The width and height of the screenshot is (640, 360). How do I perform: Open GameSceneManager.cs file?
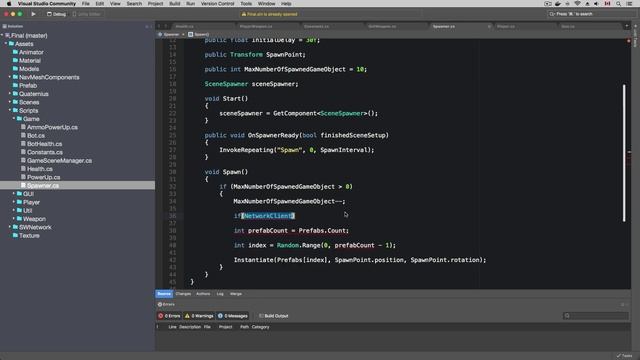tap(59, 160)
